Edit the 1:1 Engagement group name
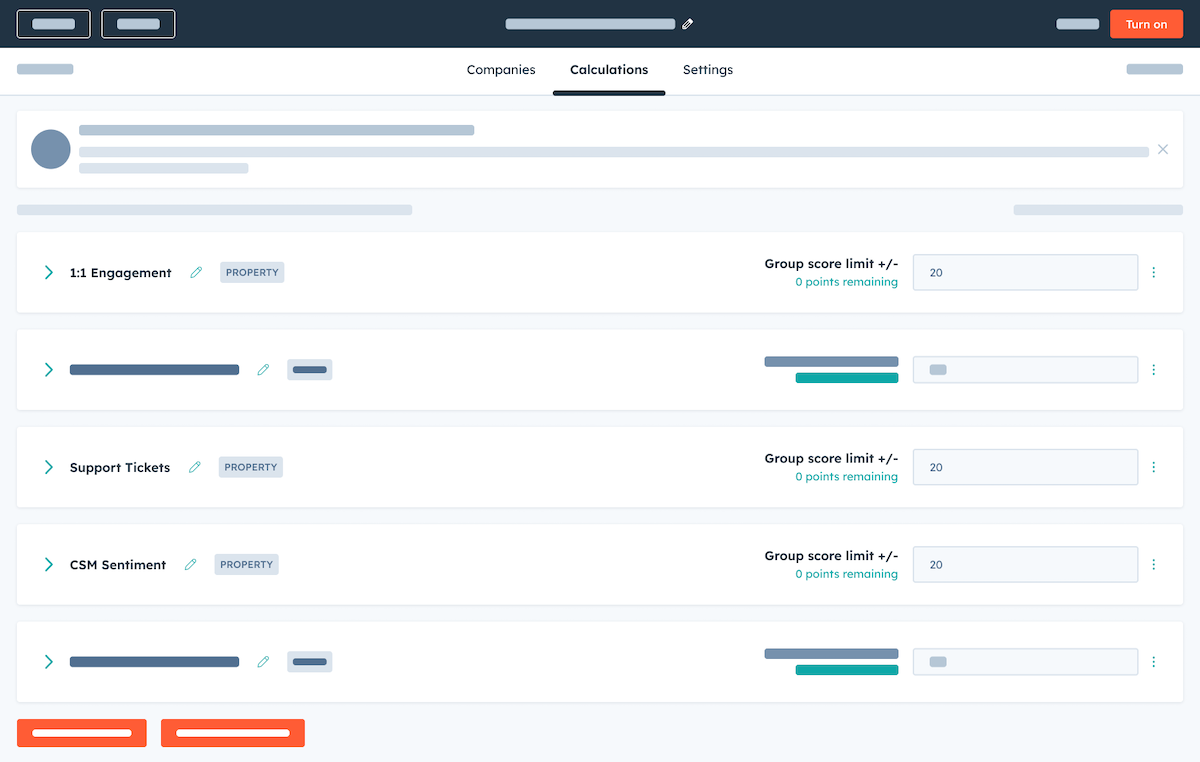Screen dimensions: 1200x762 click(196, 272)
